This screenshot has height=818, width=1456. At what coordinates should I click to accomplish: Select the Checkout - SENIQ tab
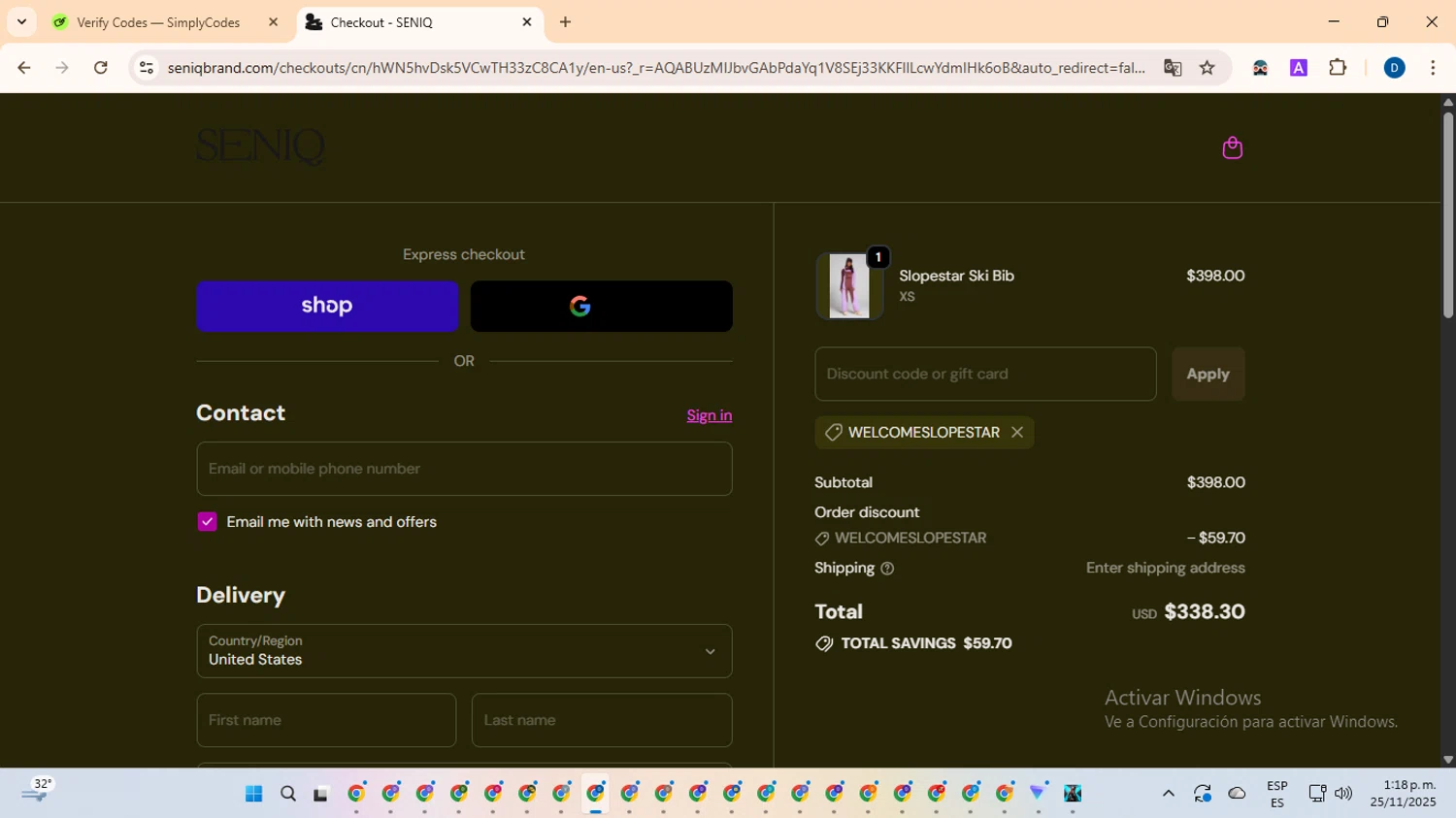pyautogui.click(x=417, y=22)
